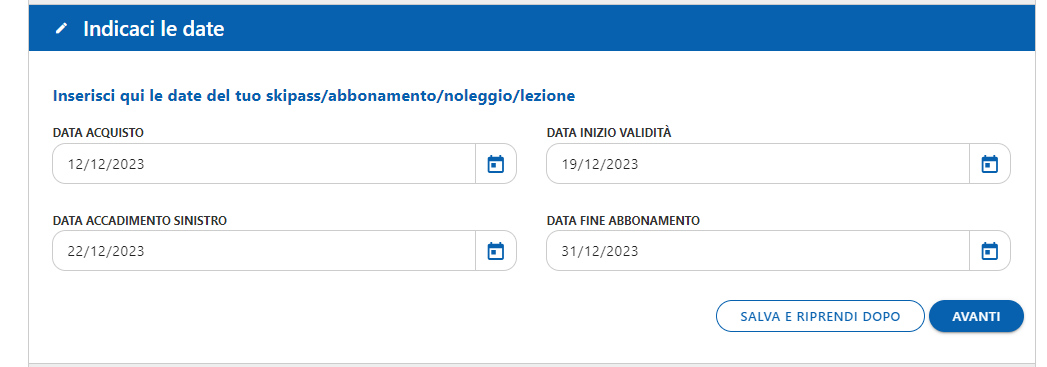Click the DATA INIZIO VALIDITÀ field label
Viewport: 1047px width, 367px height.
(x=609, y=132)
